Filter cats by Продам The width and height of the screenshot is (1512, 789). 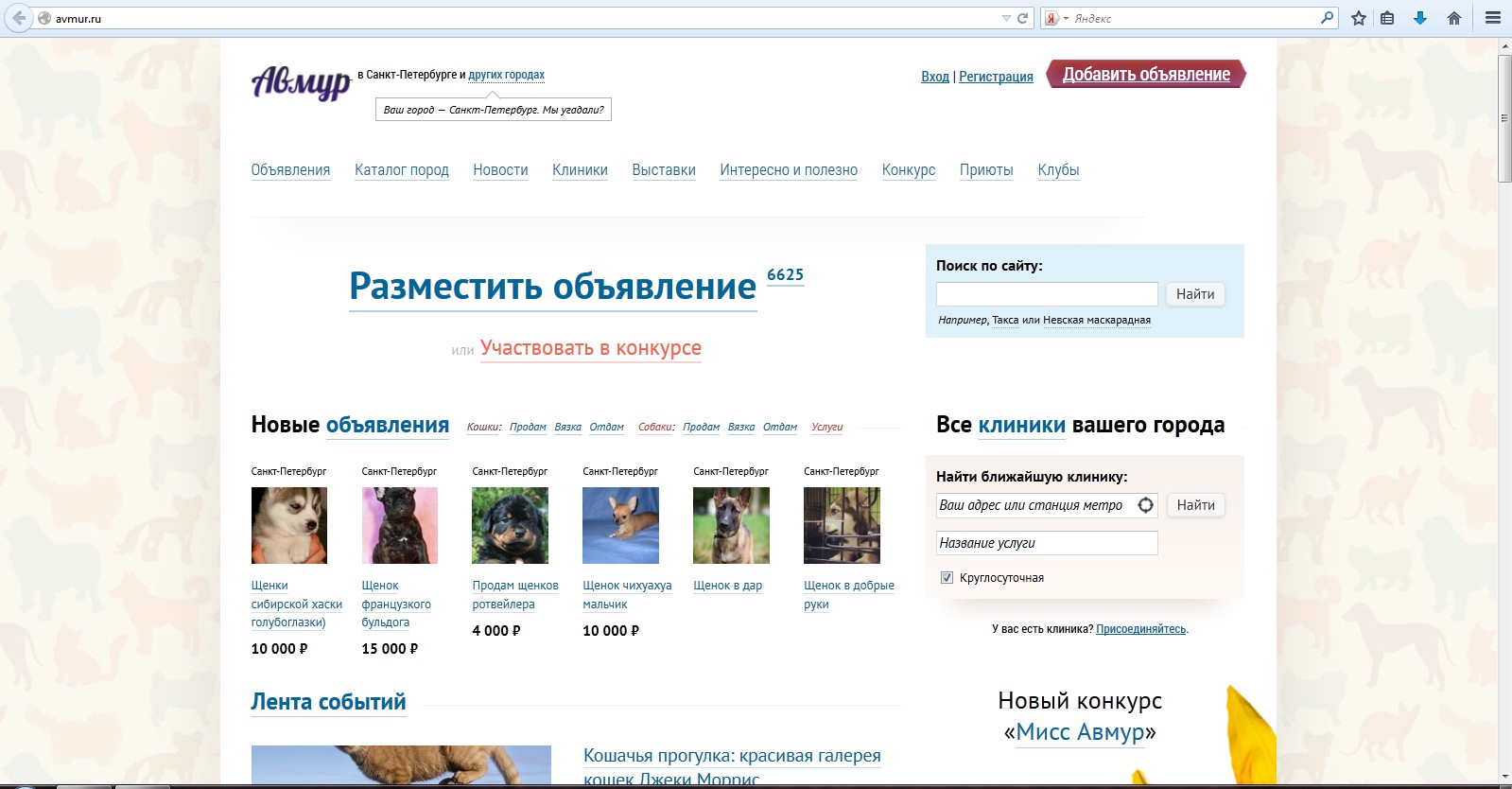528,427
